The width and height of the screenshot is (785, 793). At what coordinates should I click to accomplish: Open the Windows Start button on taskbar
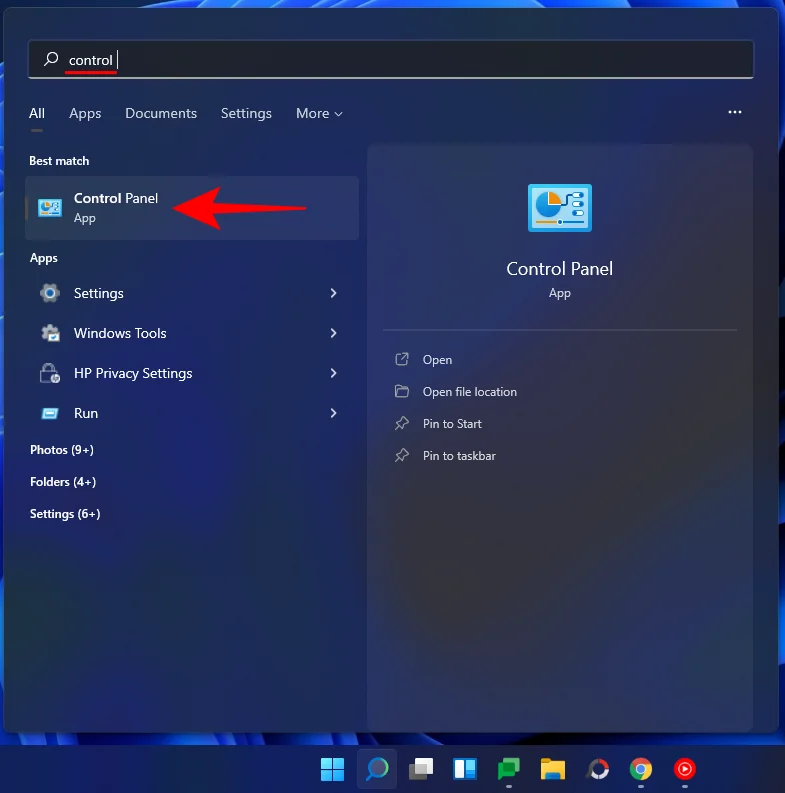[332, 769]
